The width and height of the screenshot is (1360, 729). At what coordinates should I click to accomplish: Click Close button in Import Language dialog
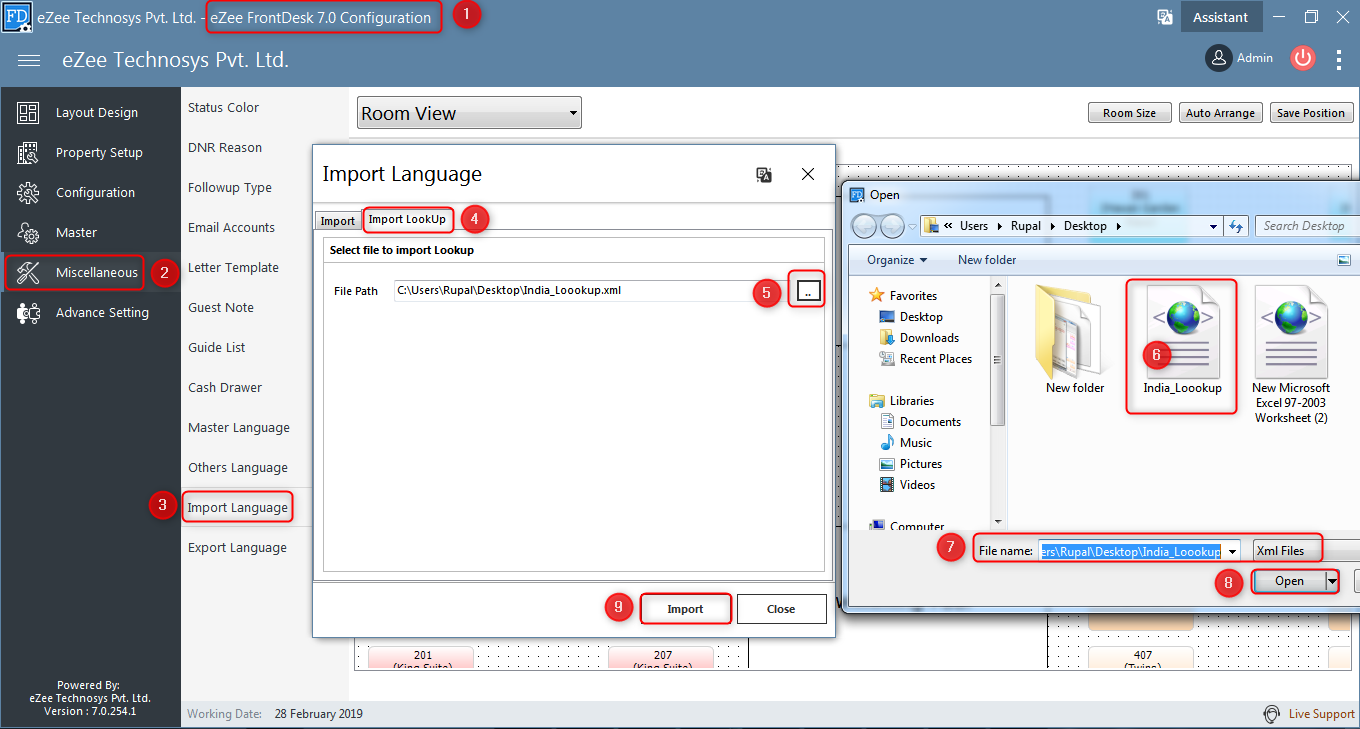(x=781, y=609)
